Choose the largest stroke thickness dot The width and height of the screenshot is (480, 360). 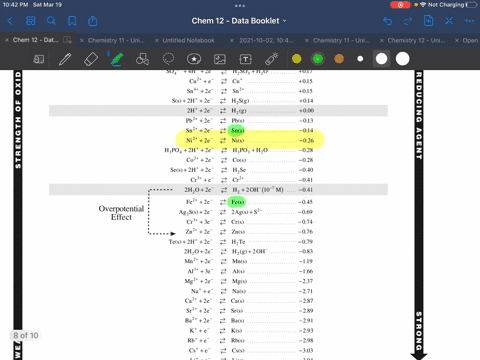402,59
